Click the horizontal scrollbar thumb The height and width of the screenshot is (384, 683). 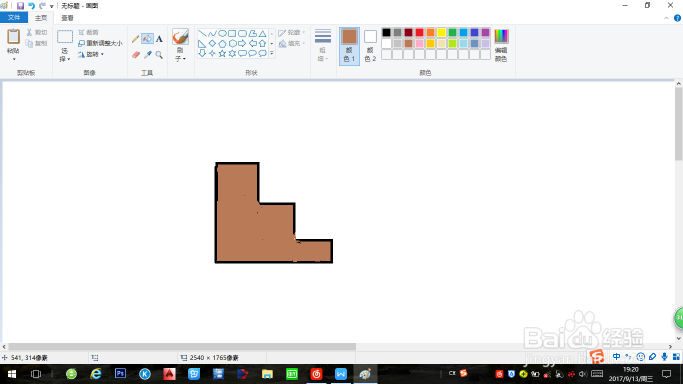click(182, 347)
